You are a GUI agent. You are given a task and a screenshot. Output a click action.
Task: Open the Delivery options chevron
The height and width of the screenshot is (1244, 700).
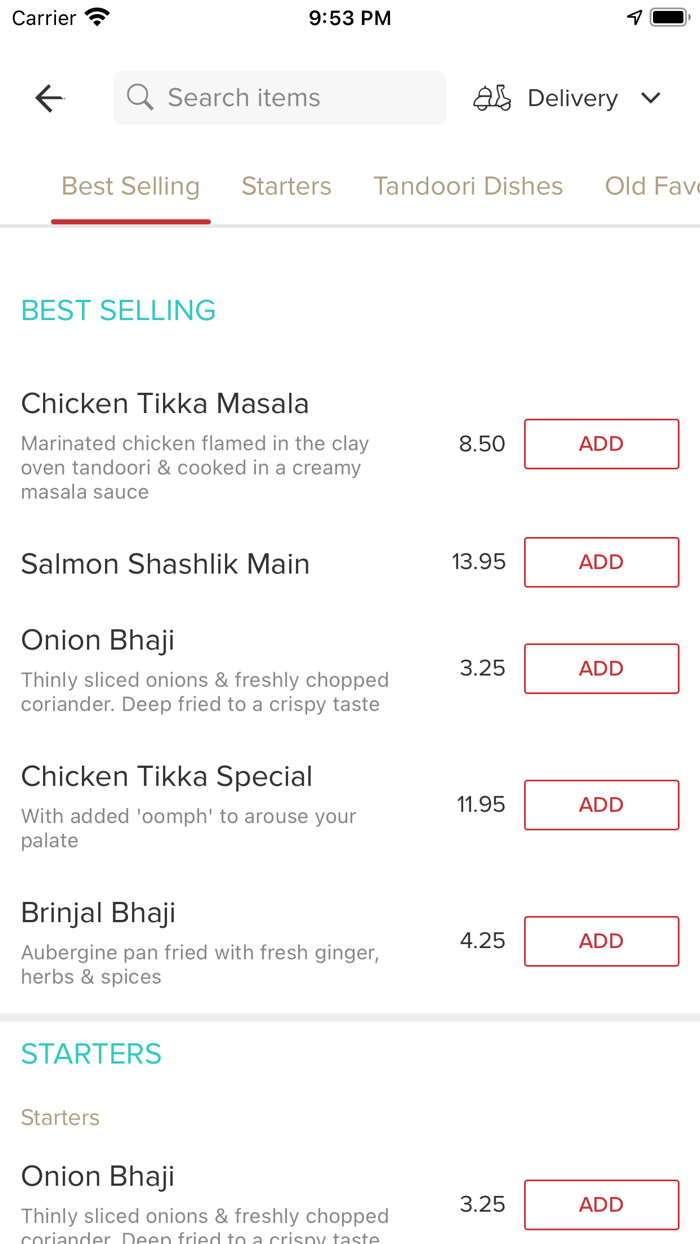pyautogui.click(x=651, y=98)
